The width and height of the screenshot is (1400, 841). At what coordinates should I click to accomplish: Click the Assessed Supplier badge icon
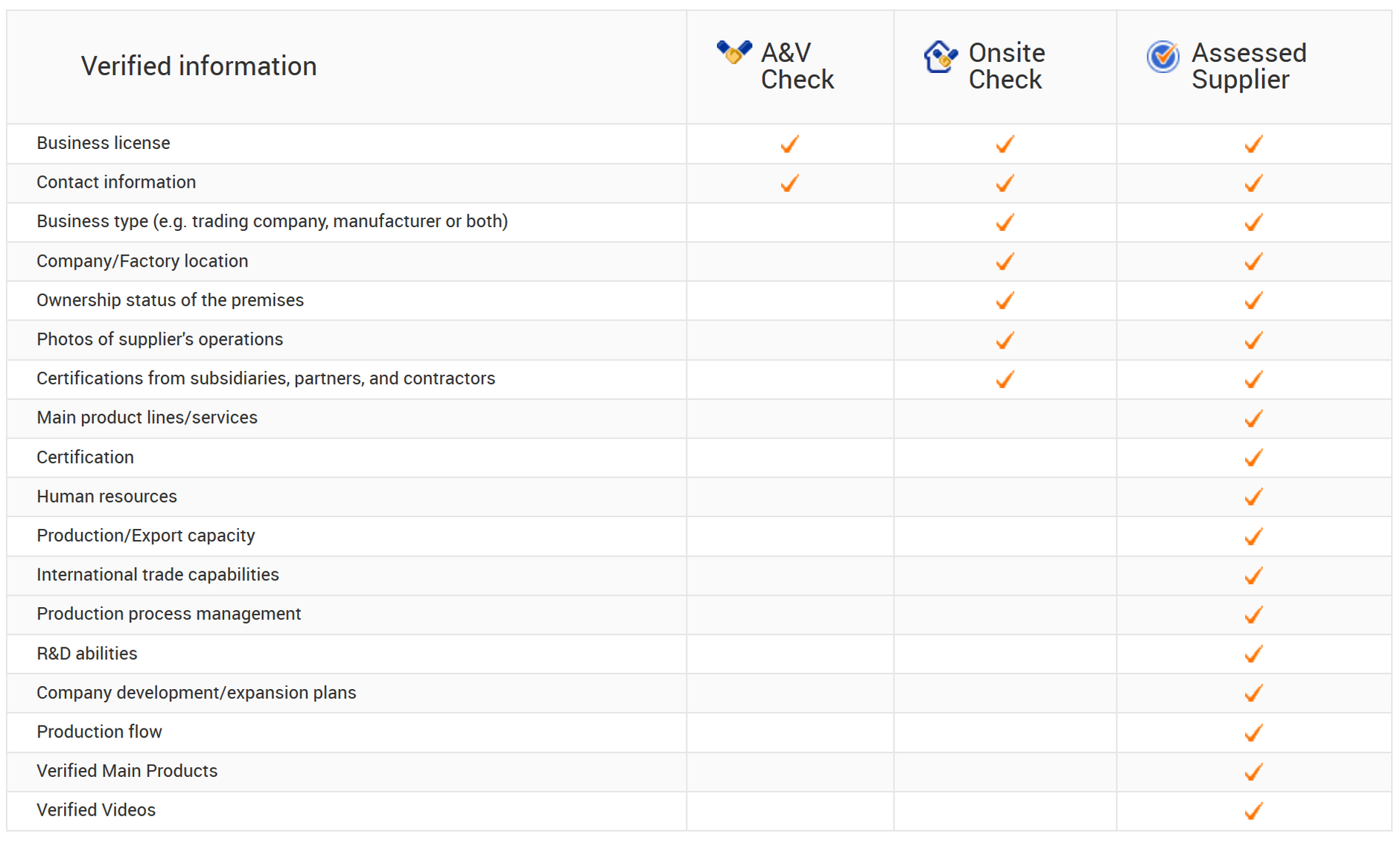pyautogui.click(x=1162, y=57)
